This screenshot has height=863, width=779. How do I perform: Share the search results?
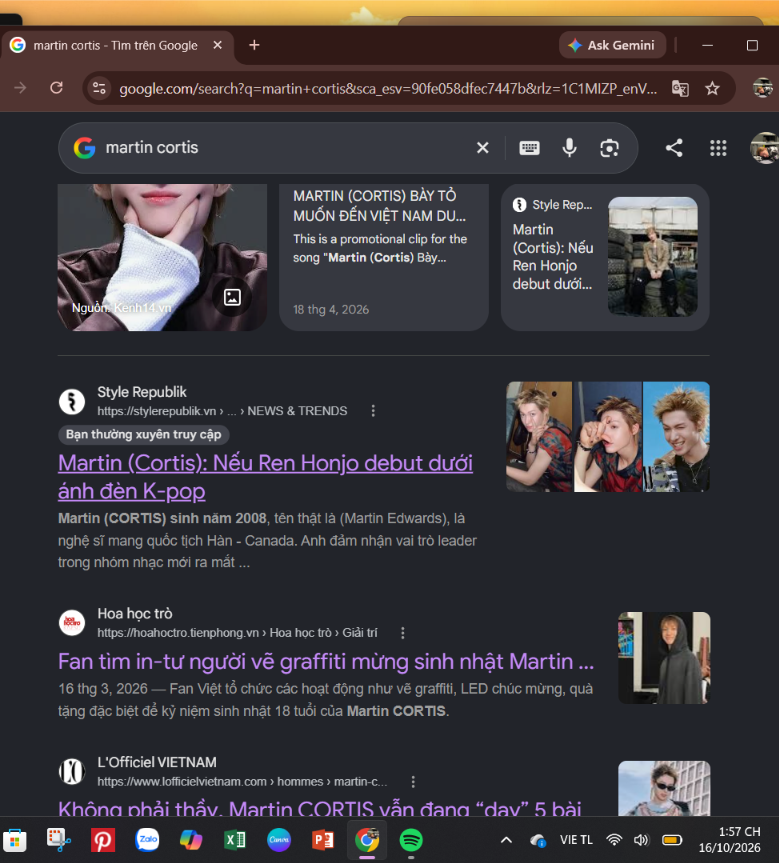(674, 148)
